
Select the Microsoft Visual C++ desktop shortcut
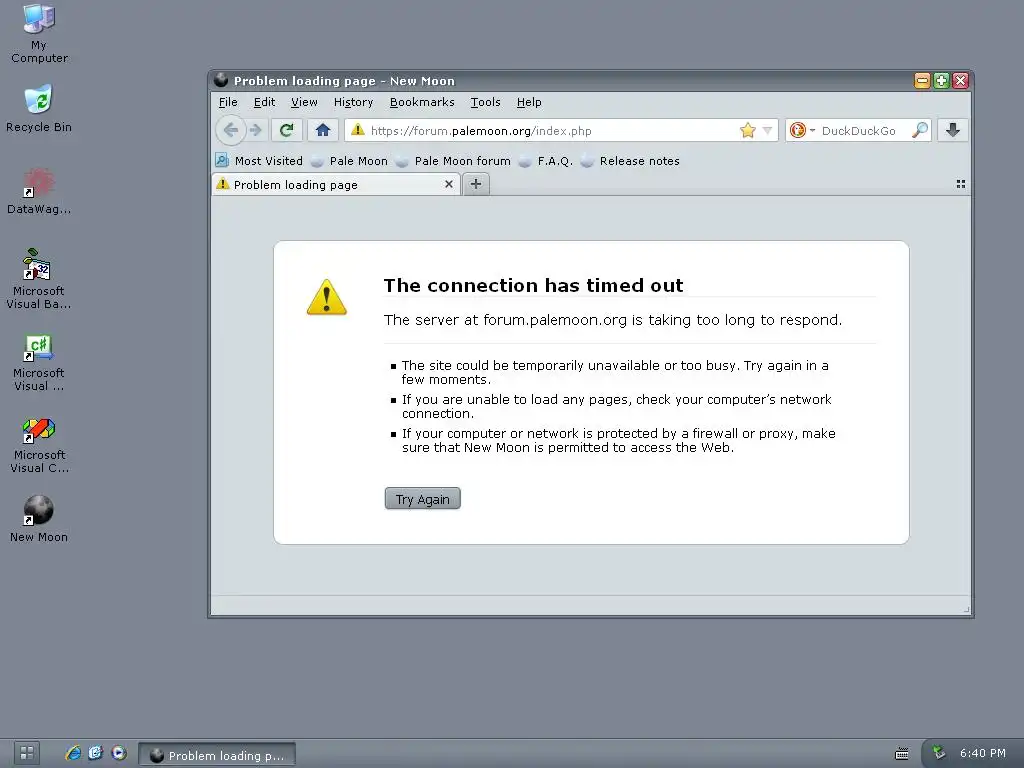[x=39, y=445]
